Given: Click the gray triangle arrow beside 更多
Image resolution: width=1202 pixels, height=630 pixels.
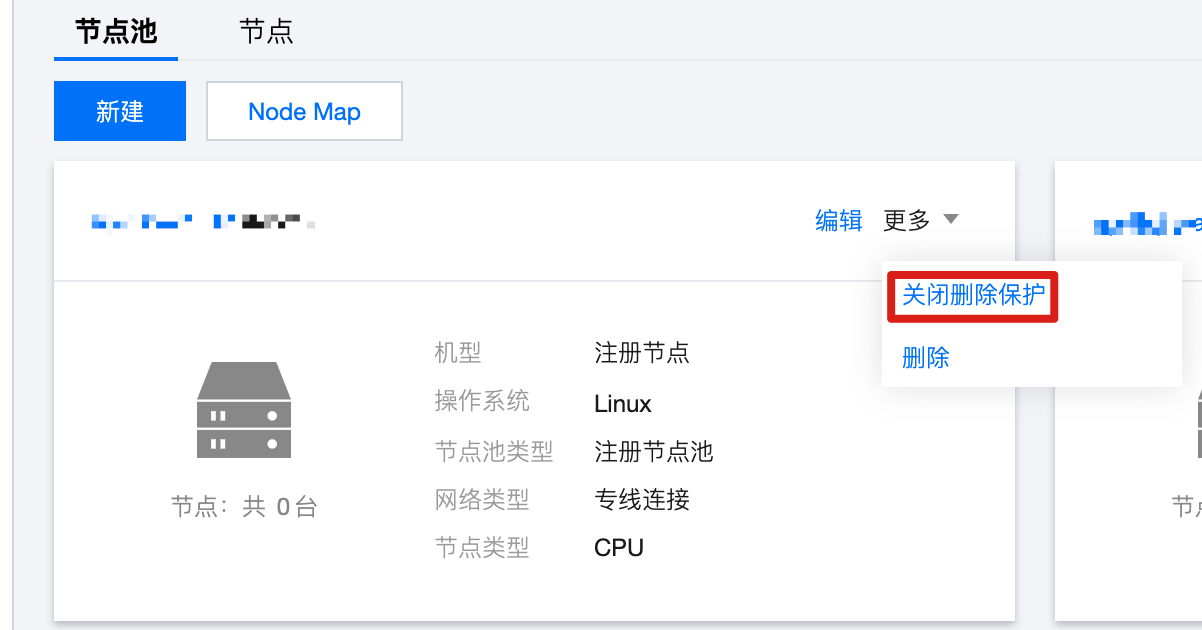Looking at the screenshot, I should click(x=950, y=219).
